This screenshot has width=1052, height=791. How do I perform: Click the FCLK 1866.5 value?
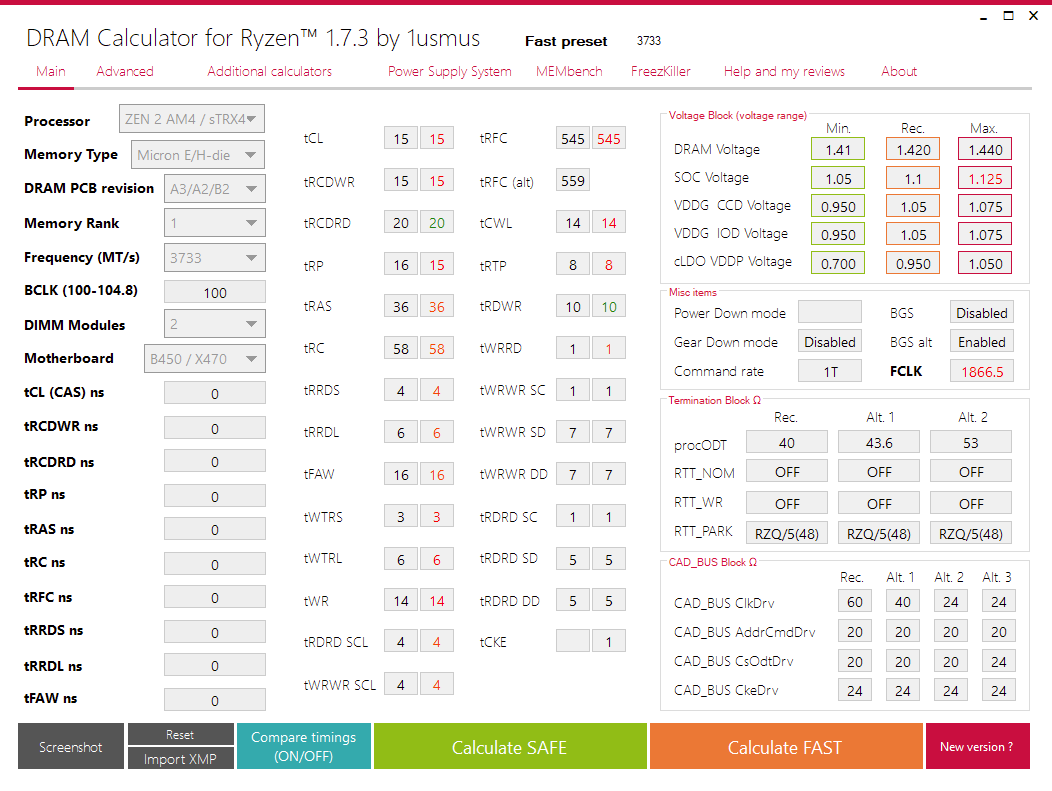(982, 371)
